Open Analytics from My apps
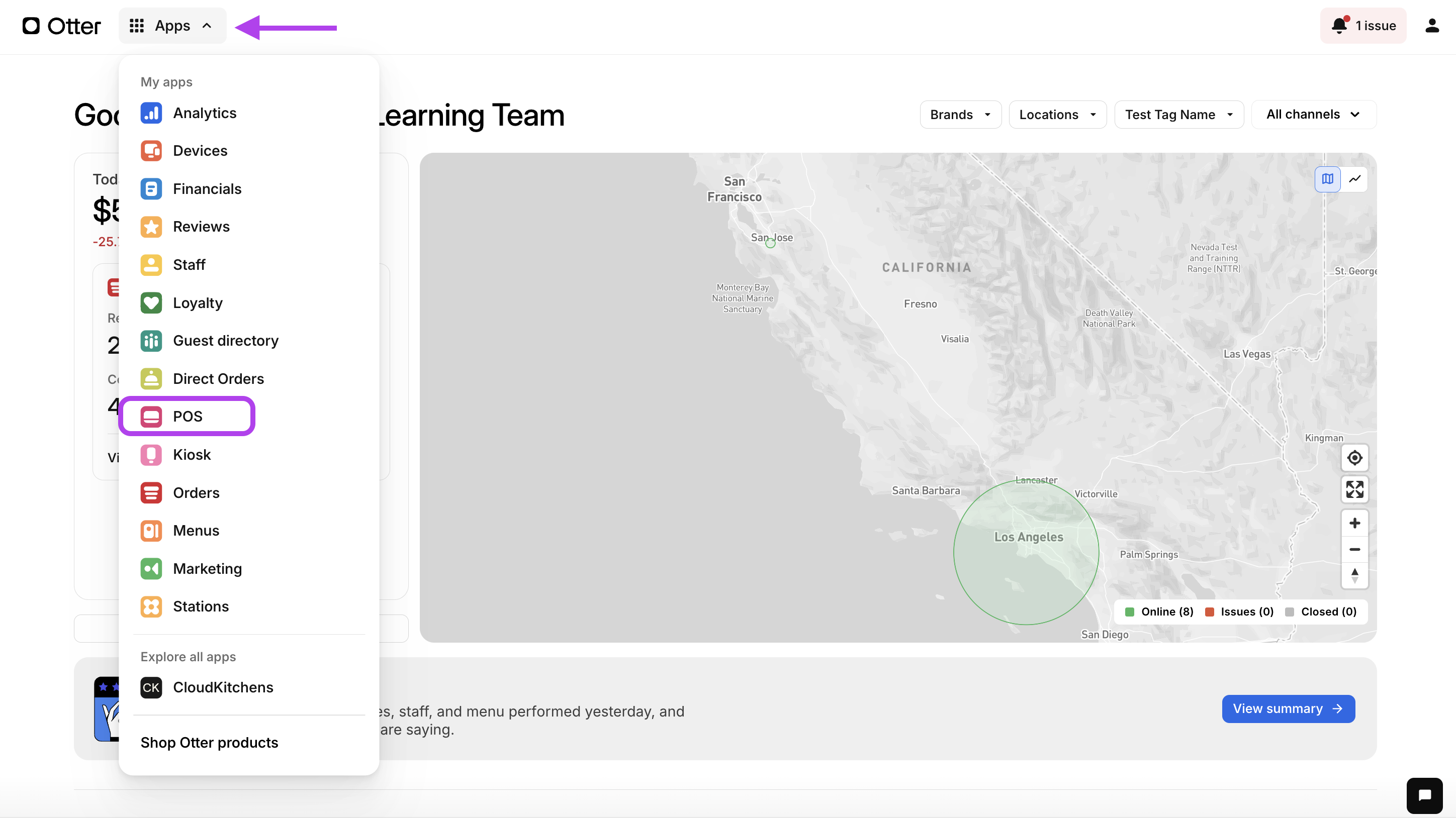The height and width of the screenshot is (818, 1456). pyautogui.click(x=249, y=113)
